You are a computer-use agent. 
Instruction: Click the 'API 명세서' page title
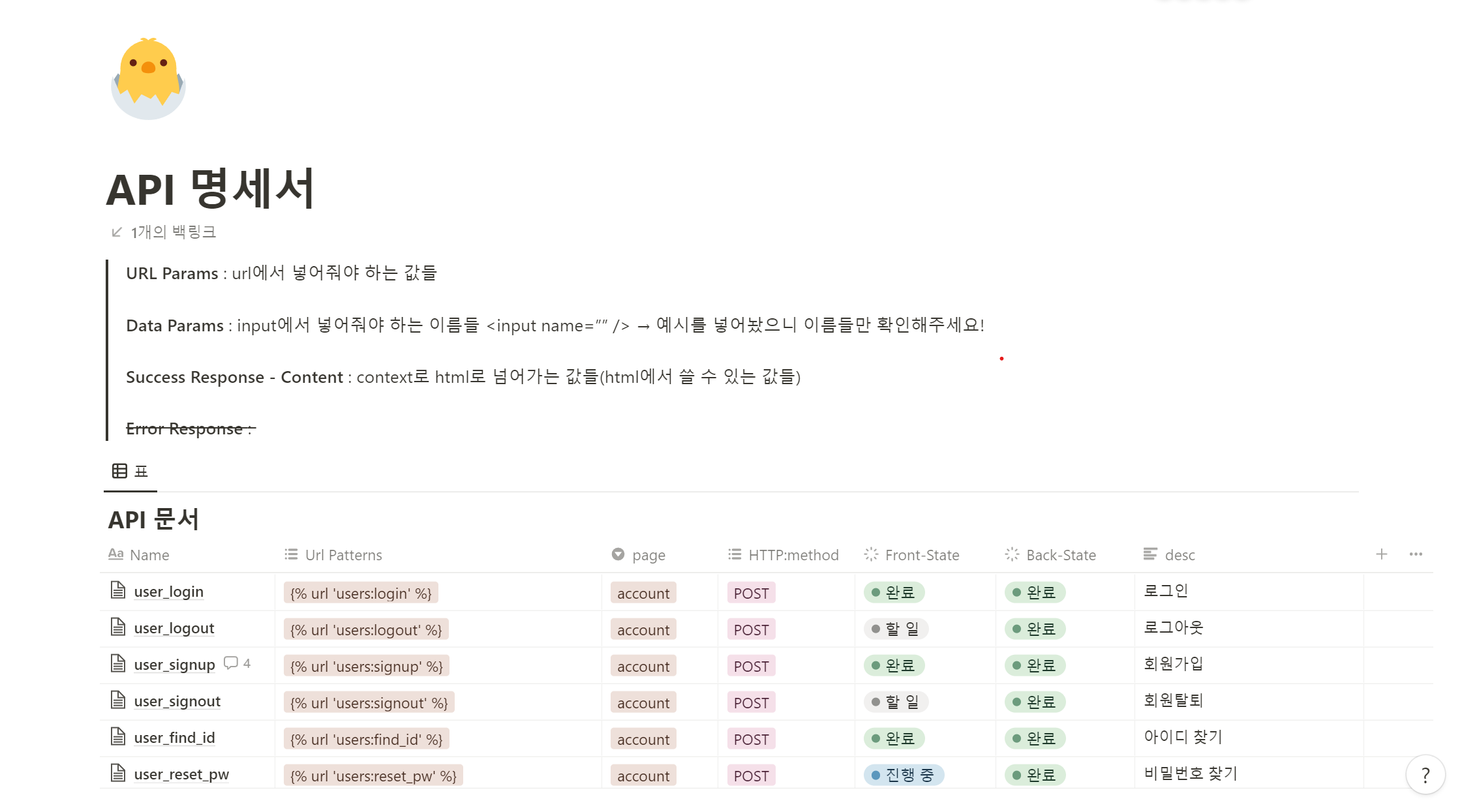point(210,190)
